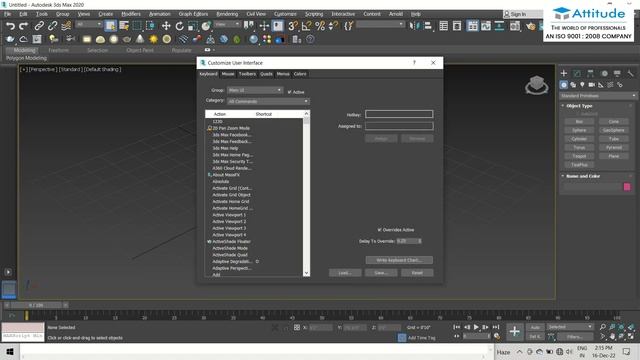Click the Sphere button in Object Type

point(579,130)
